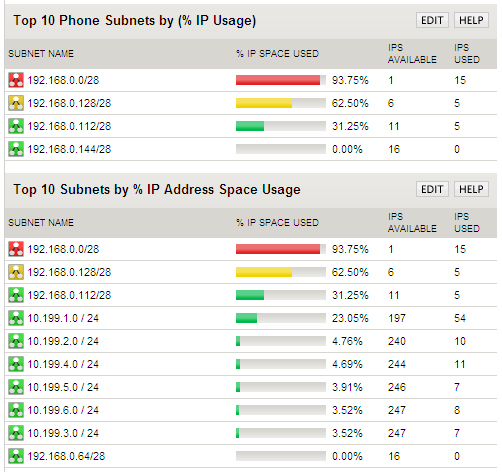Open HELP for Top 10 Subnets by % IP Address Space Usage
This screenshot has height=472, width=502.
click(471, 189)
